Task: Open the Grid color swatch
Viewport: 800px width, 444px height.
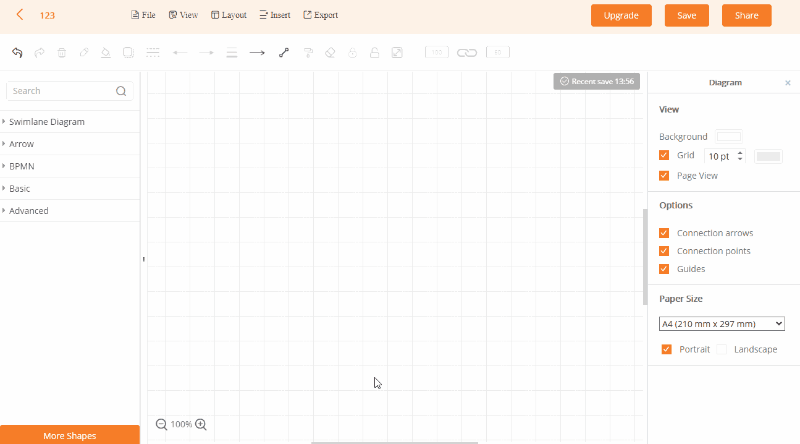Action: pyautogui.click(x=768, y=156)
